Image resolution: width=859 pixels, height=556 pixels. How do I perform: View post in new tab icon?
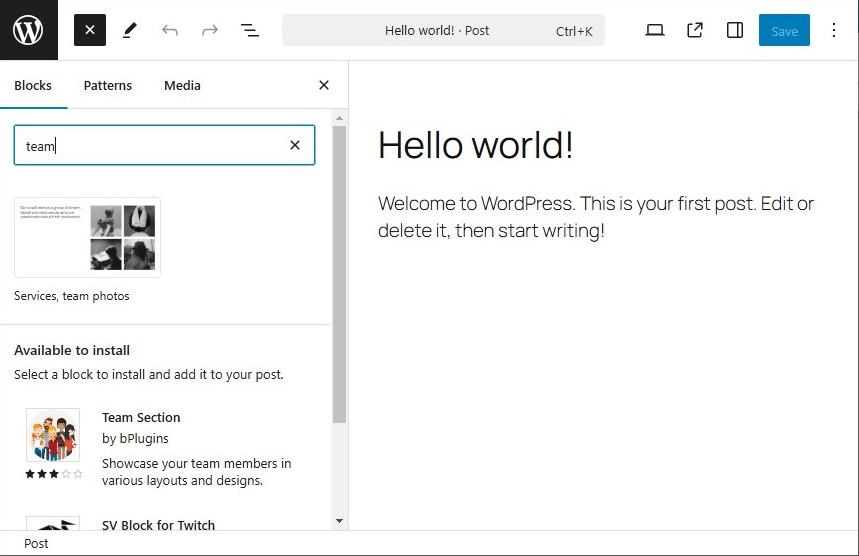click(695, 30)
